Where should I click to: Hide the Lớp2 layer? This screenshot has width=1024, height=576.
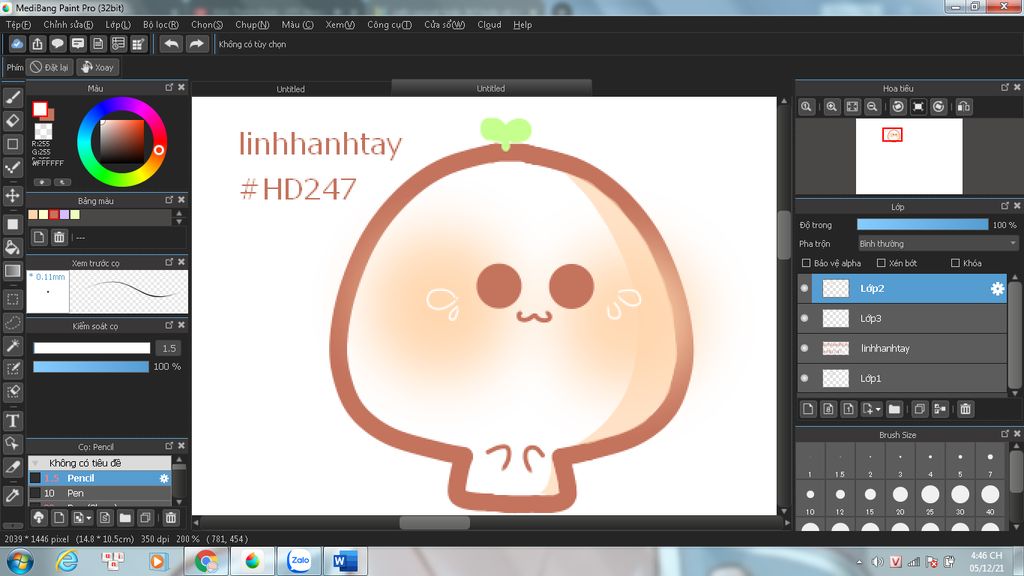point(805,288)
